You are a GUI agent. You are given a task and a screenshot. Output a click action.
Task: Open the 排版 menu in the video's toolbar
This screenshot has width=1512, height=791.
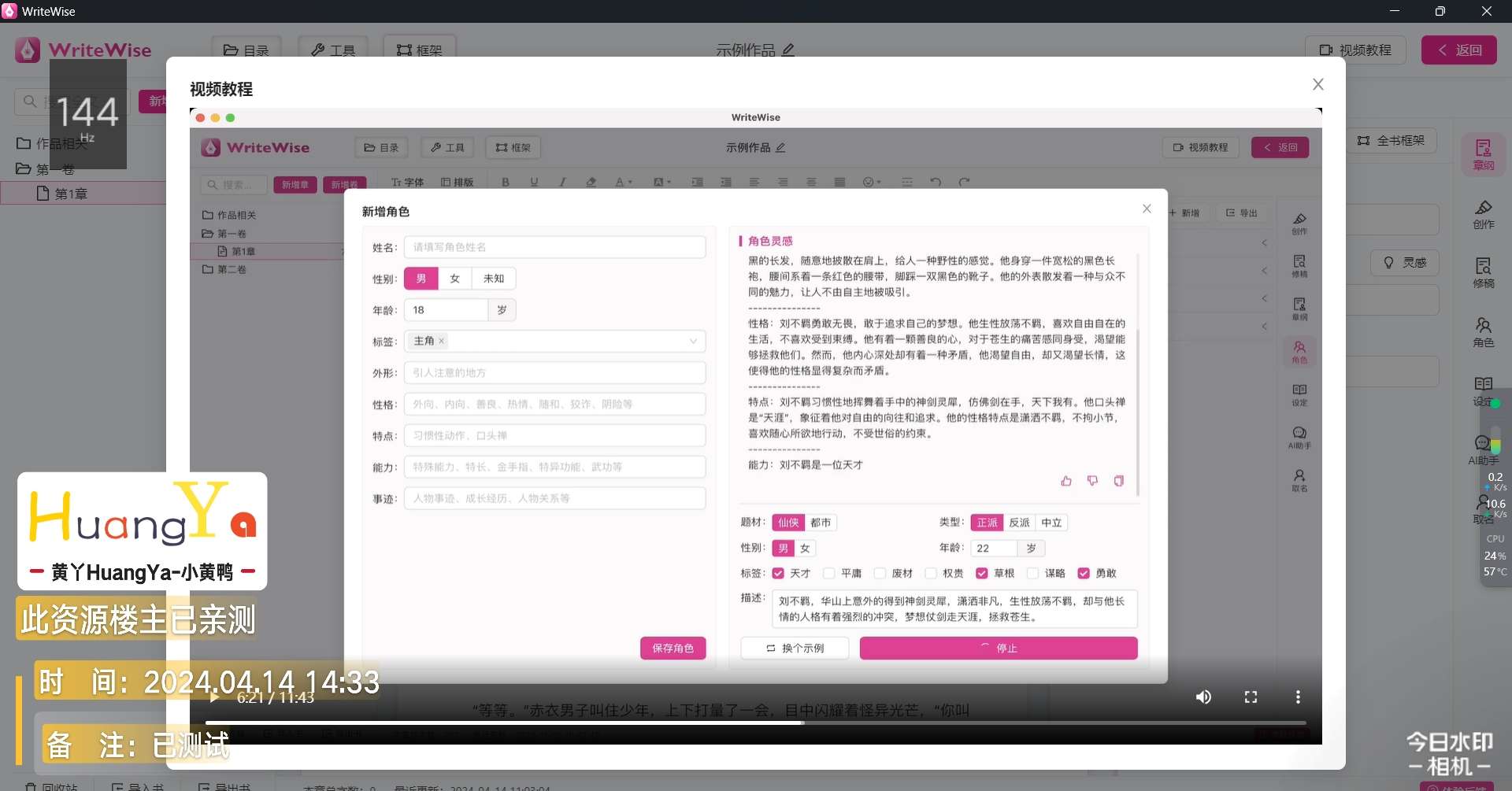click(x=458, y=182)
